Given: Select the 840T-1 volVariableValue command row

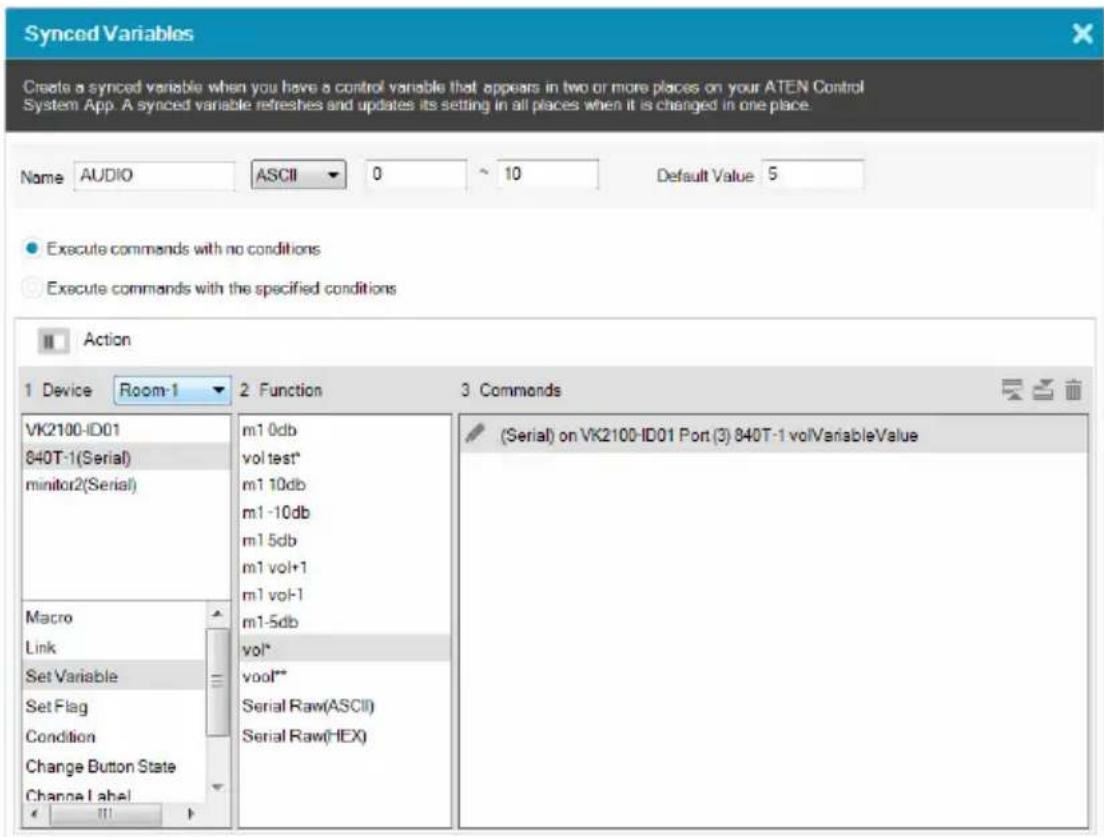Looking at the screenshot, I should coord(773,435).
